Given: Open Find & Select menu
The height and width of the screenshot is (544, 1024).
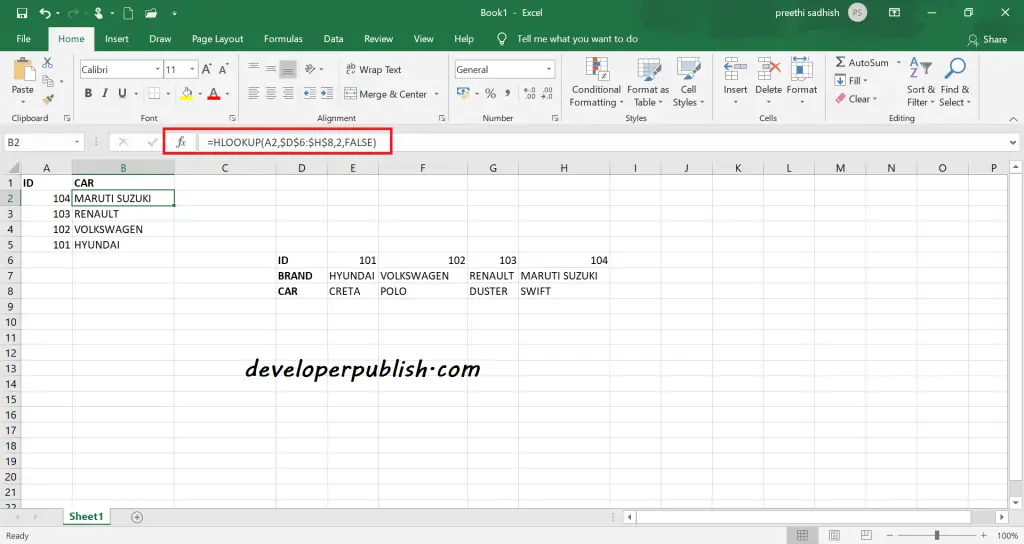Looking at the screenshot, I should (x=955, y=82).
